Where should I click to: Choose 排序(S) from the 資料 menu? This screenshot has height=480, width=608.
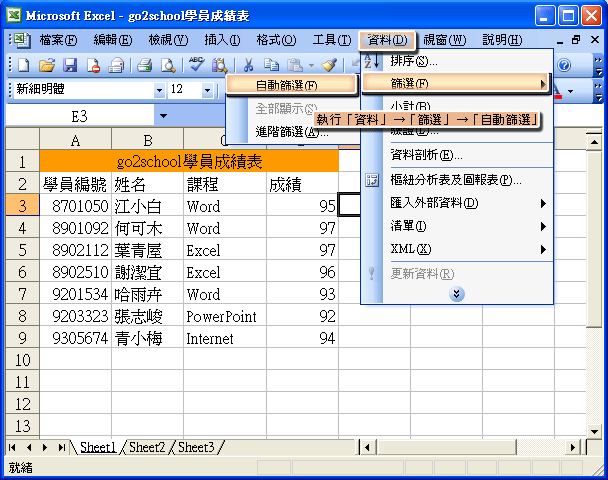coord(413,62)
